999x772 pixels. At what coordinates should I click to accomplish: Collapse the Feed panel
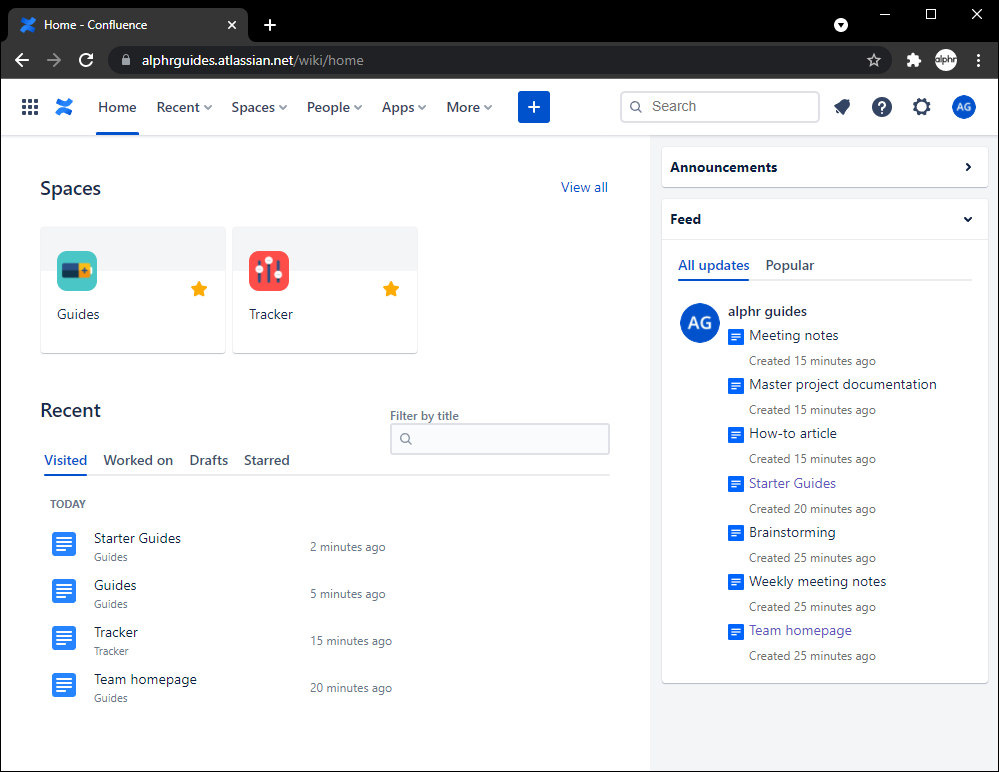point(967,219)
